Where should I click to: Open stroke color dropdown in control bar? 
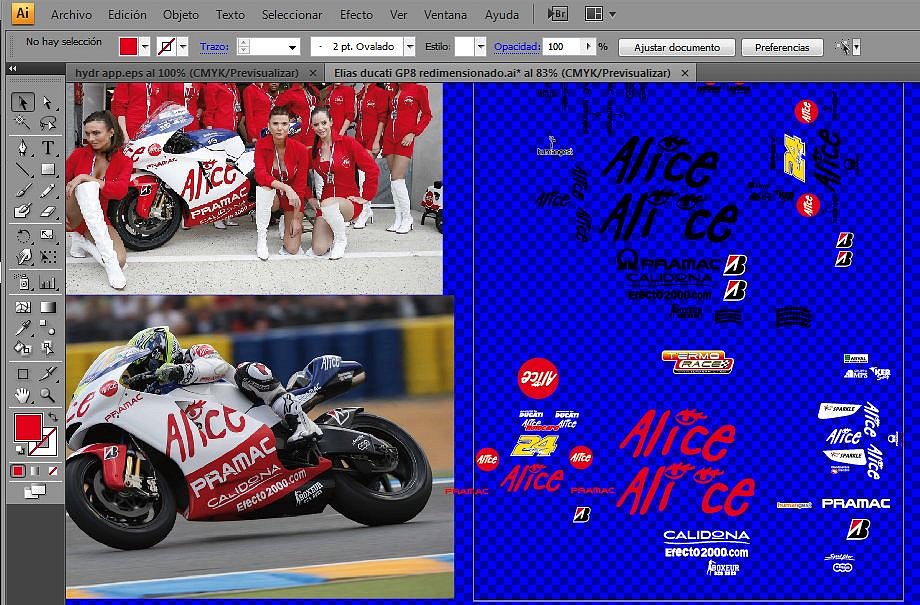coord(183,46)
